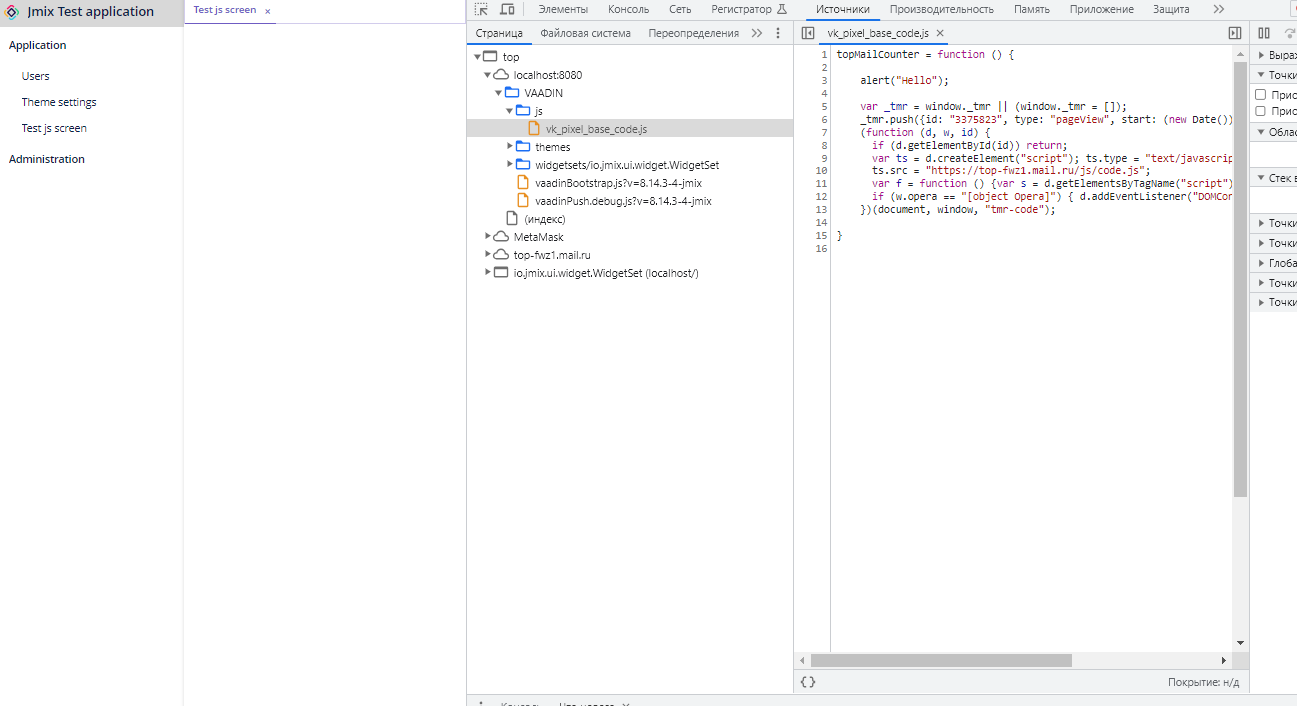Select the Страница navigator tab
This screenshot has height=706, width=1297.
(x=499, y=33)
